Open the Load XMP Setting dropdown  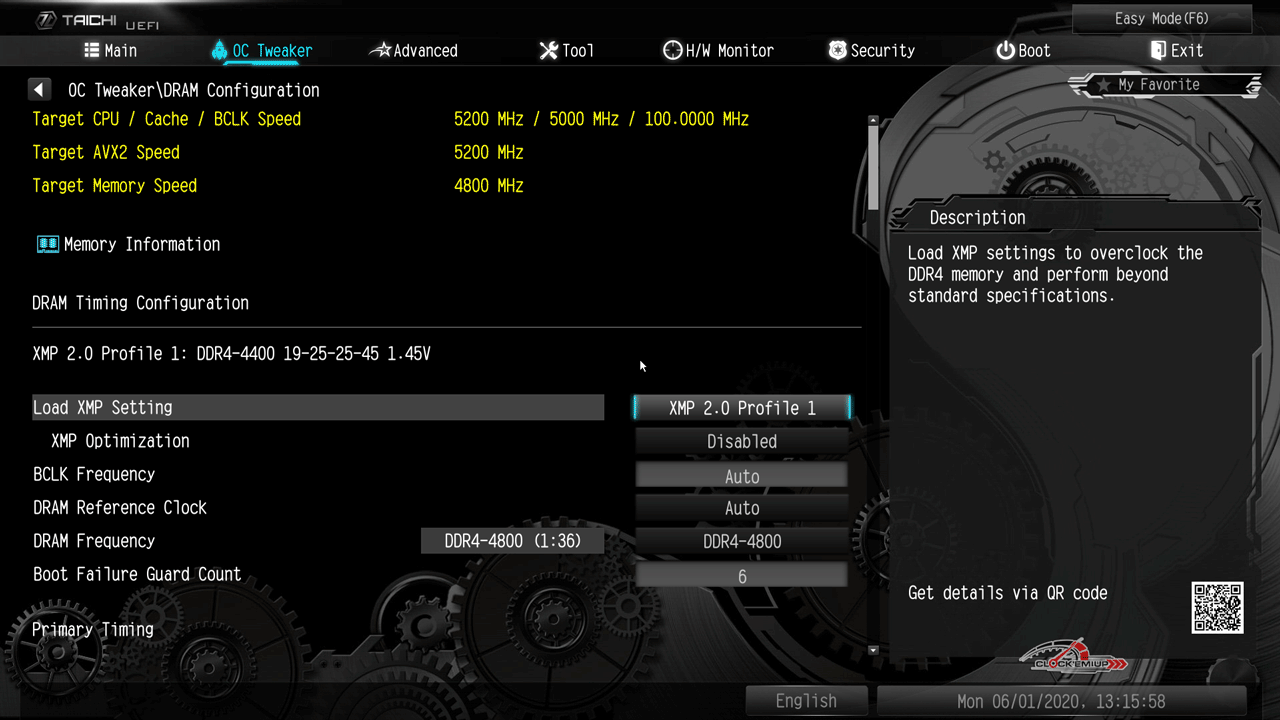[741, 408]
